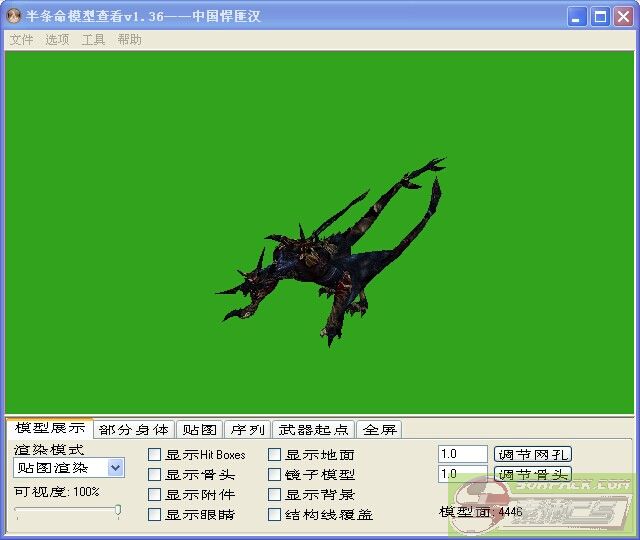The image size is (640, 540).
Task: Maximize the model viewer window
Action: click(600, 17)
